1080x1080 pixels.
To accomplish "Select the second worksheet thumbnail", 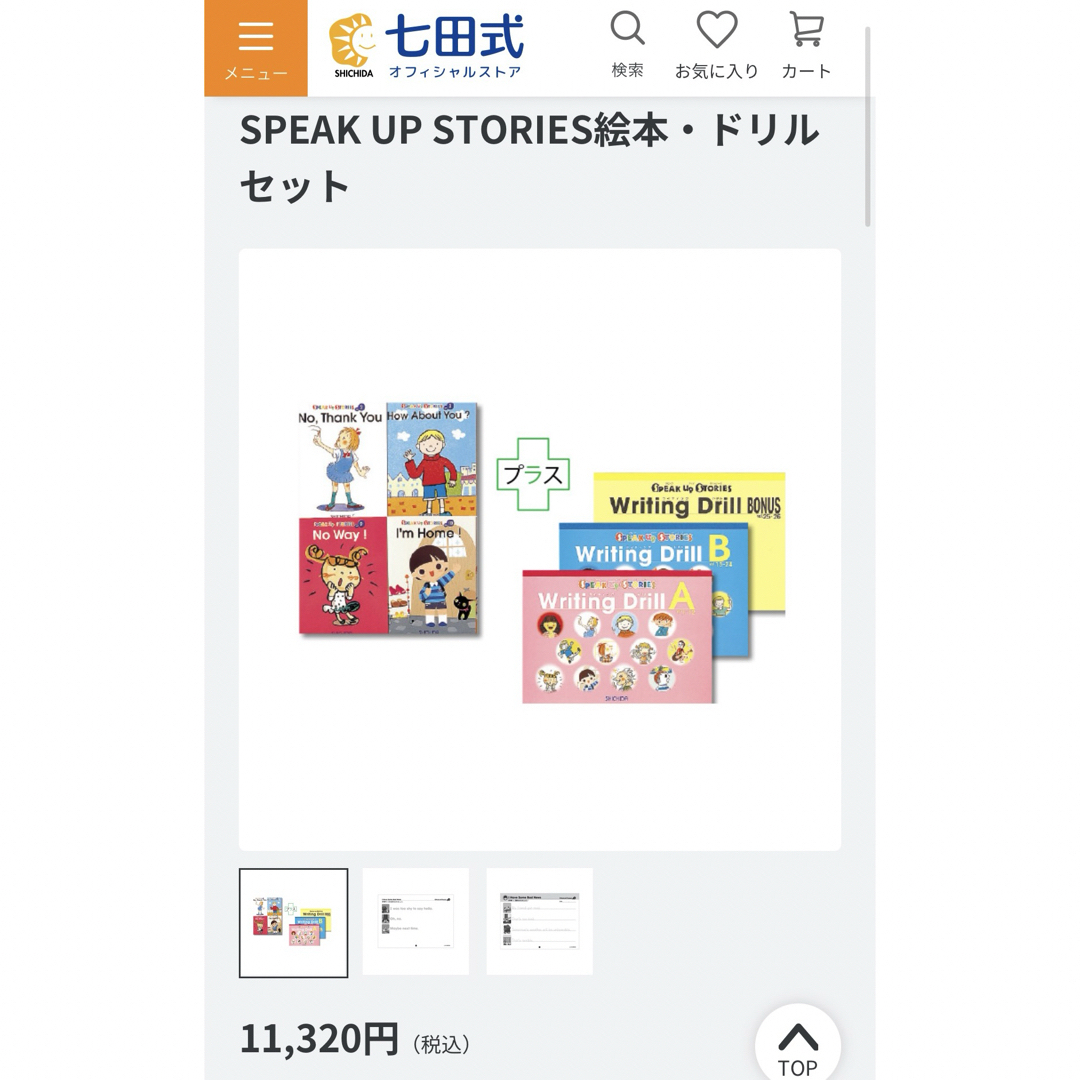I will coord(416,922).
